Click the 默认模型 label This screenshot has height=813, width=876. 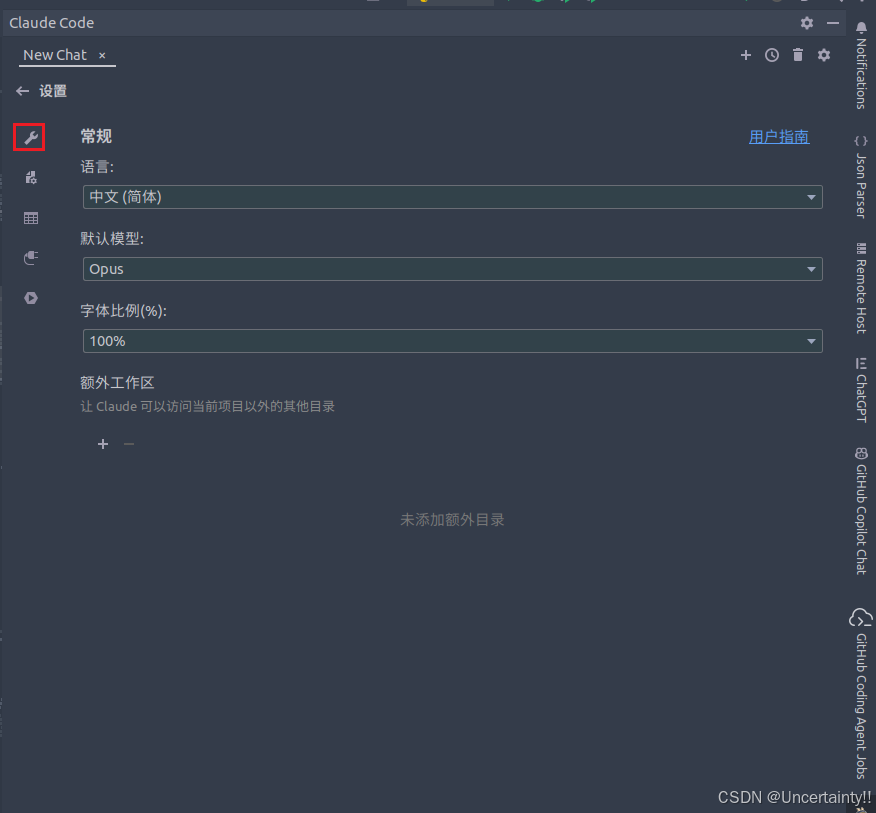point(112,239)
